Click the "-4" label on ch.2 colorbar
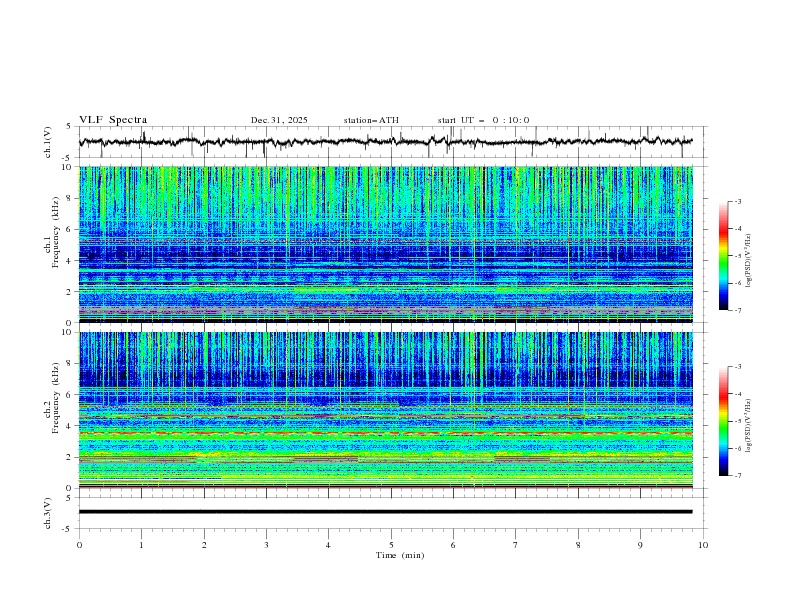This screenshot has height=612, width=792. pos(737,394)
